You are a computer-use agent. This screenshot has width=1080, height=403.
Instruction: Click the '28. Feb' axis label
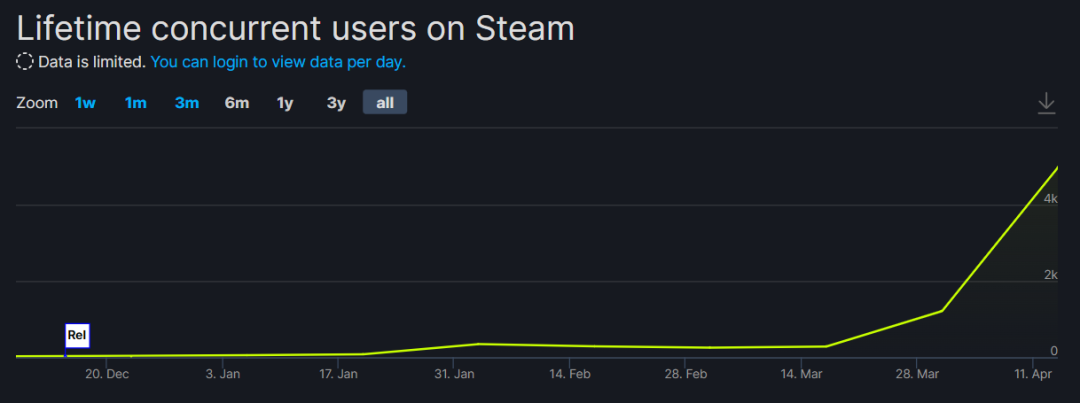685,375
